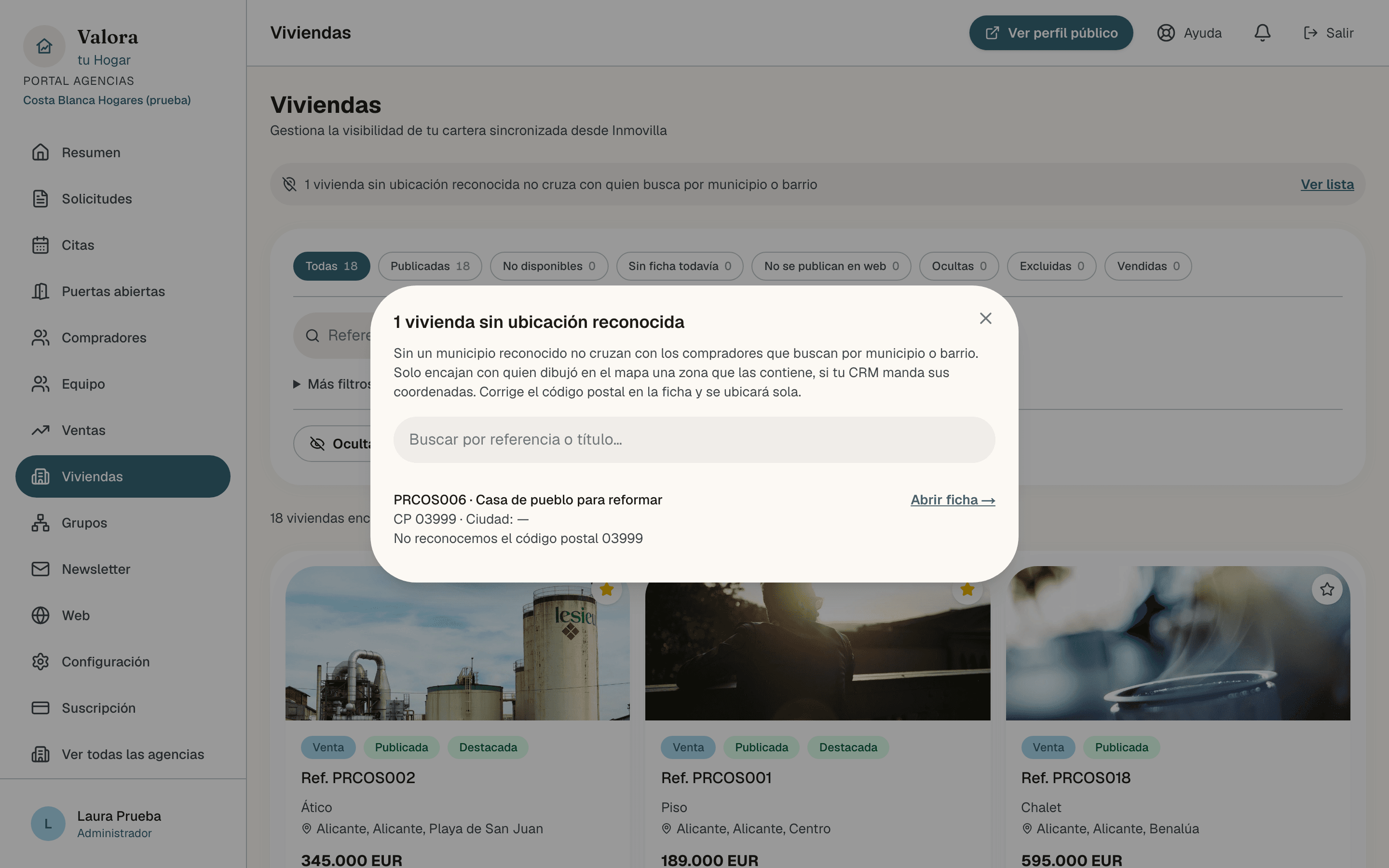Click the Compradores people icon
The image size is (1389, 868).
[x=40, y=338]
